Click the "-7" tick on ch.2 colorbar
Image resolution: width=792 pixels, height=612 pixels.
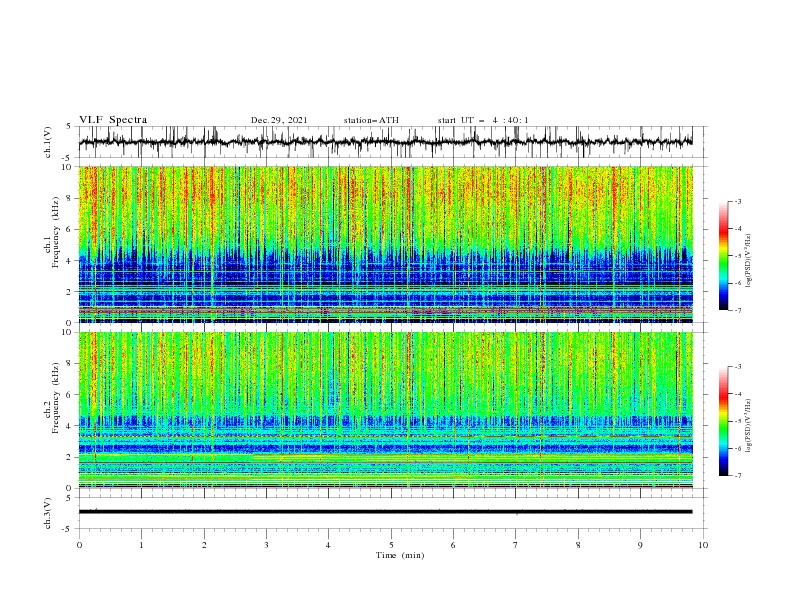tap(737, 475)
